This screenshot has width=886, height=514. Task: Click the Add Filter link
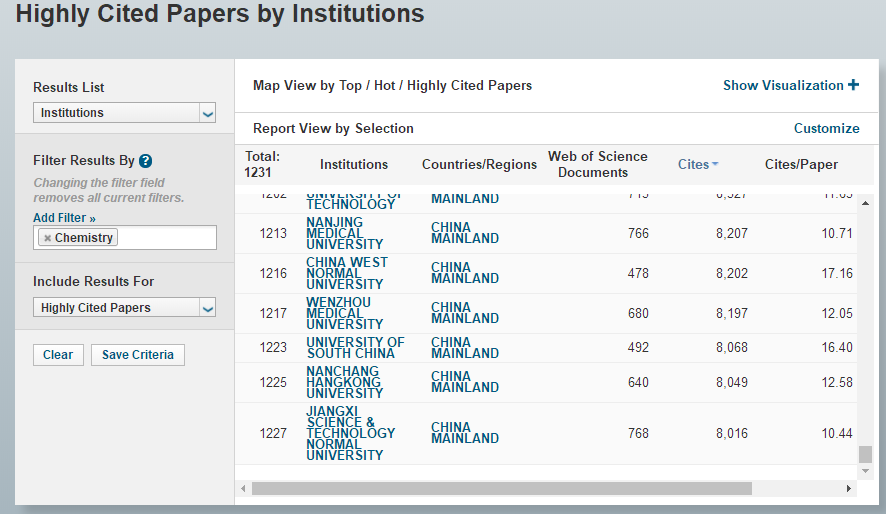click(x=64, y=218)
